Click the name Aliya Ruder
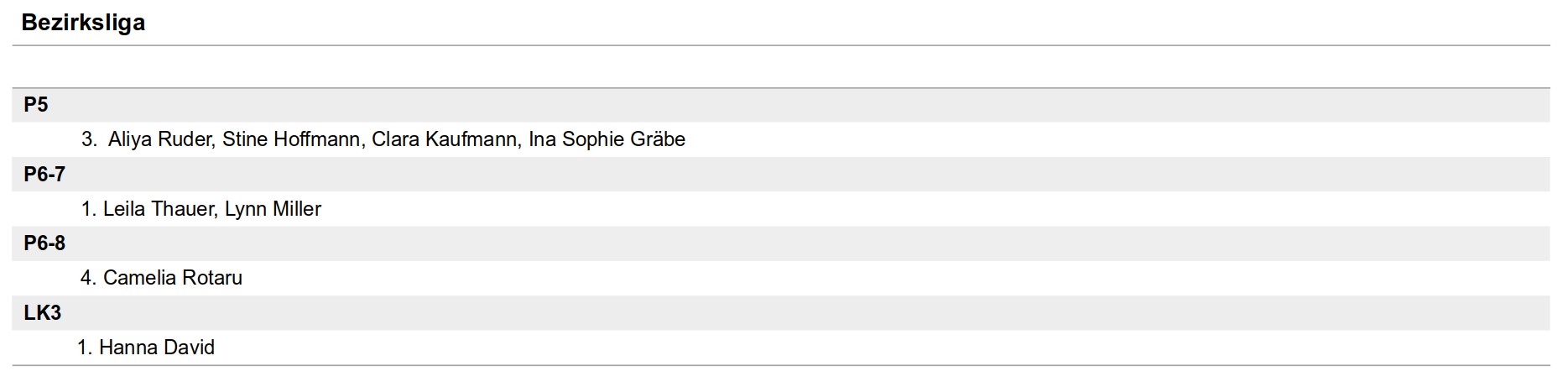Screen dimensions: 1568x387 coord(159,139)
